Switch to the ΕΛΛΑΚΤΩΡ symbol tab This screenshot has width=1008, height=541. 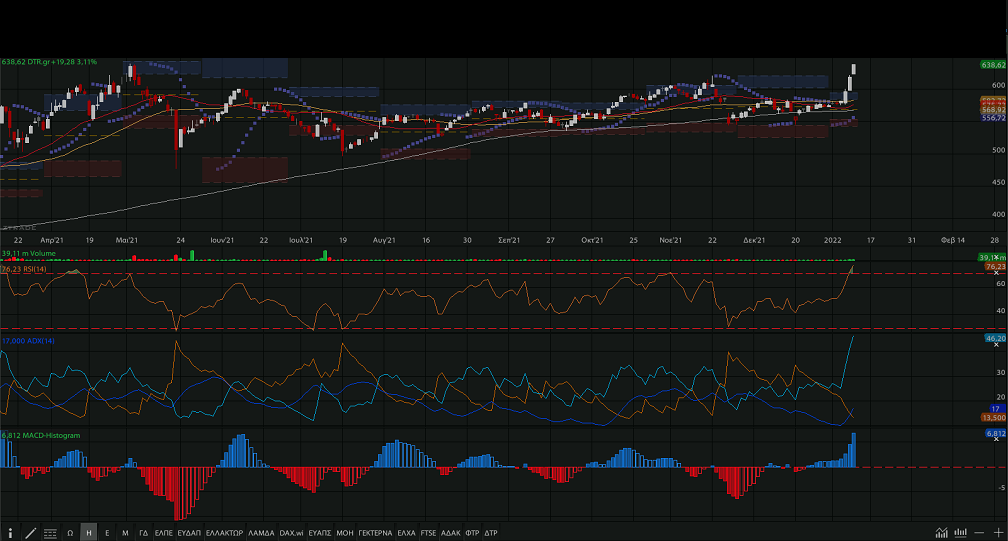[x=223, y=533]
